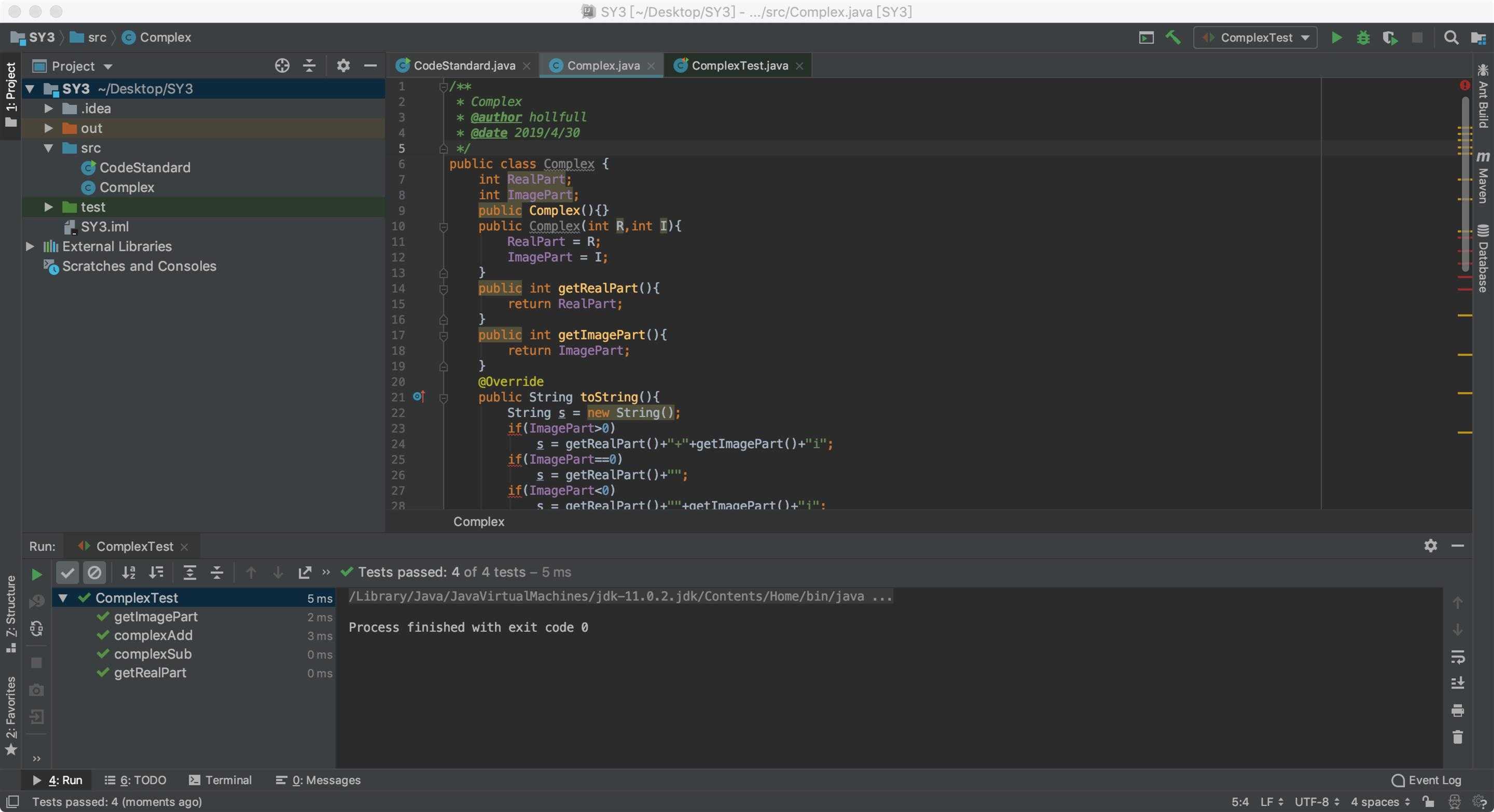Open Project Structure icon at top right

click(1478, 38)
